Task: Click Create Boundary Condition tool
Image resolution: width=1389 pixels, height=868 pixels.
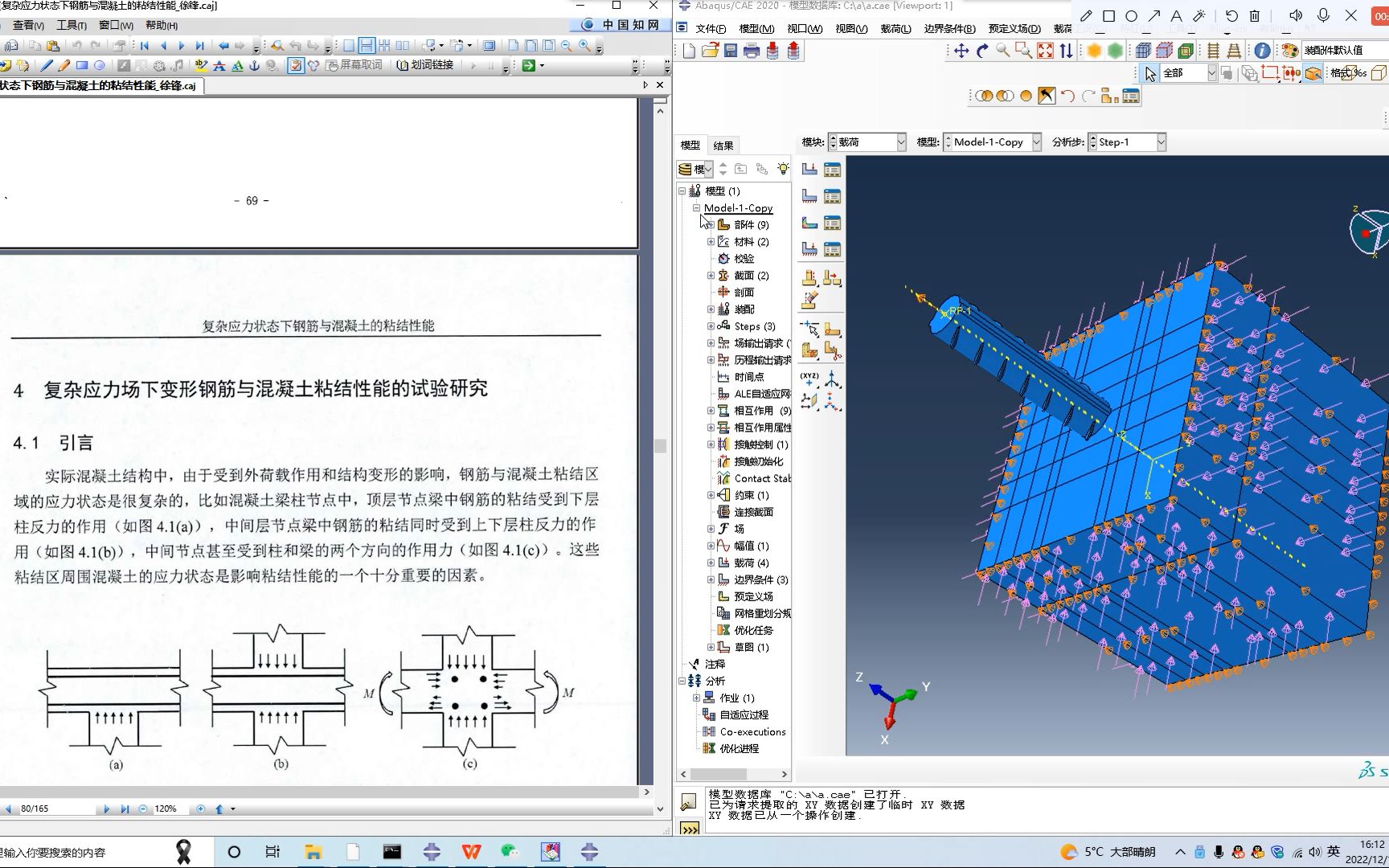Action: 809,195
